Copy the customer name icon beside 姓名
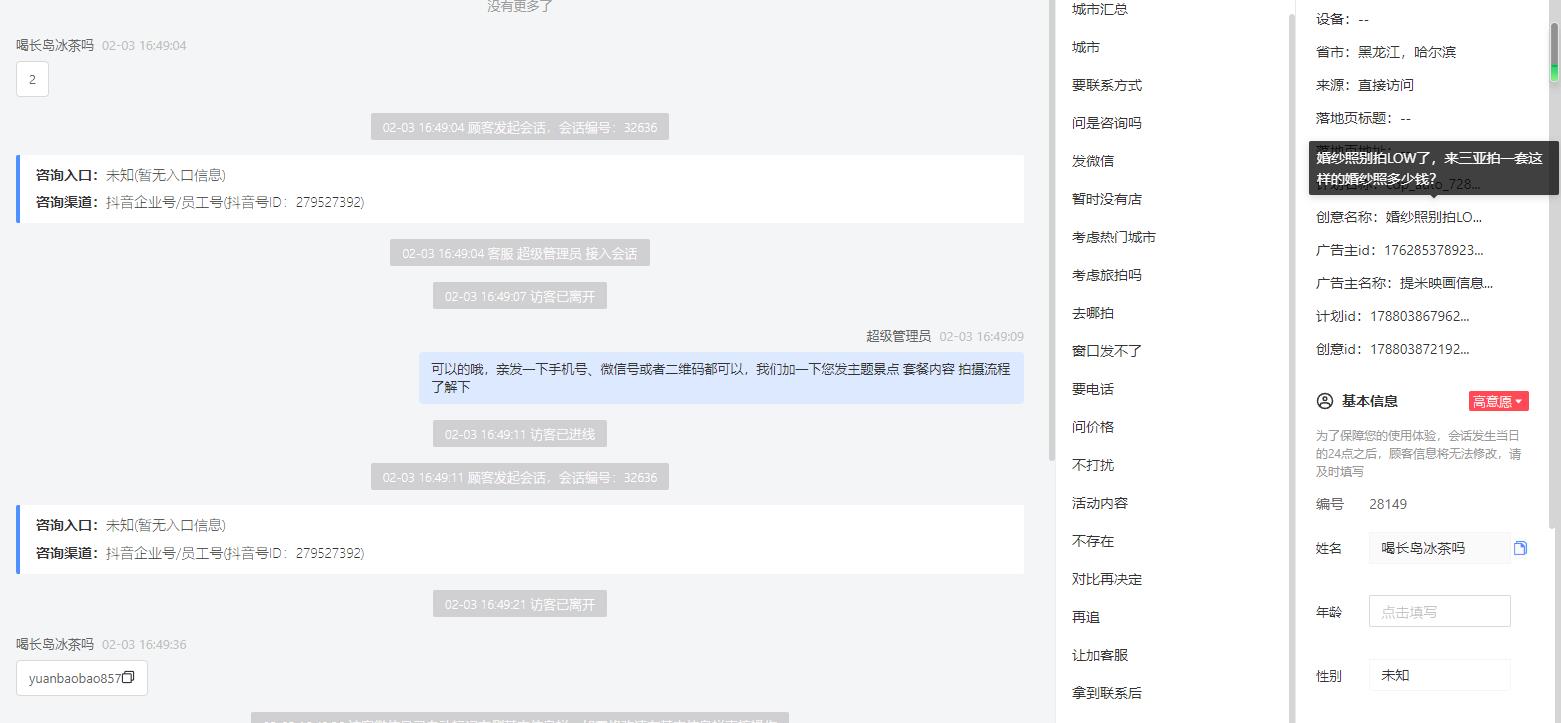The image size is (1561, 723). click(1520, 548)
